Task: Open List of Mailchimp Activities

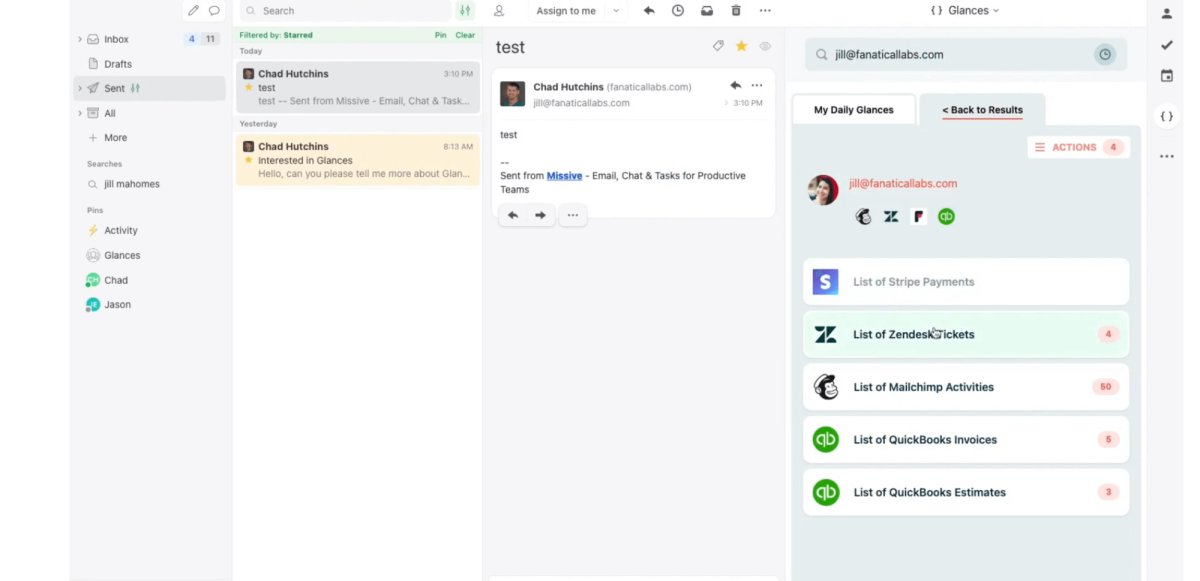Action: (966, 387)
